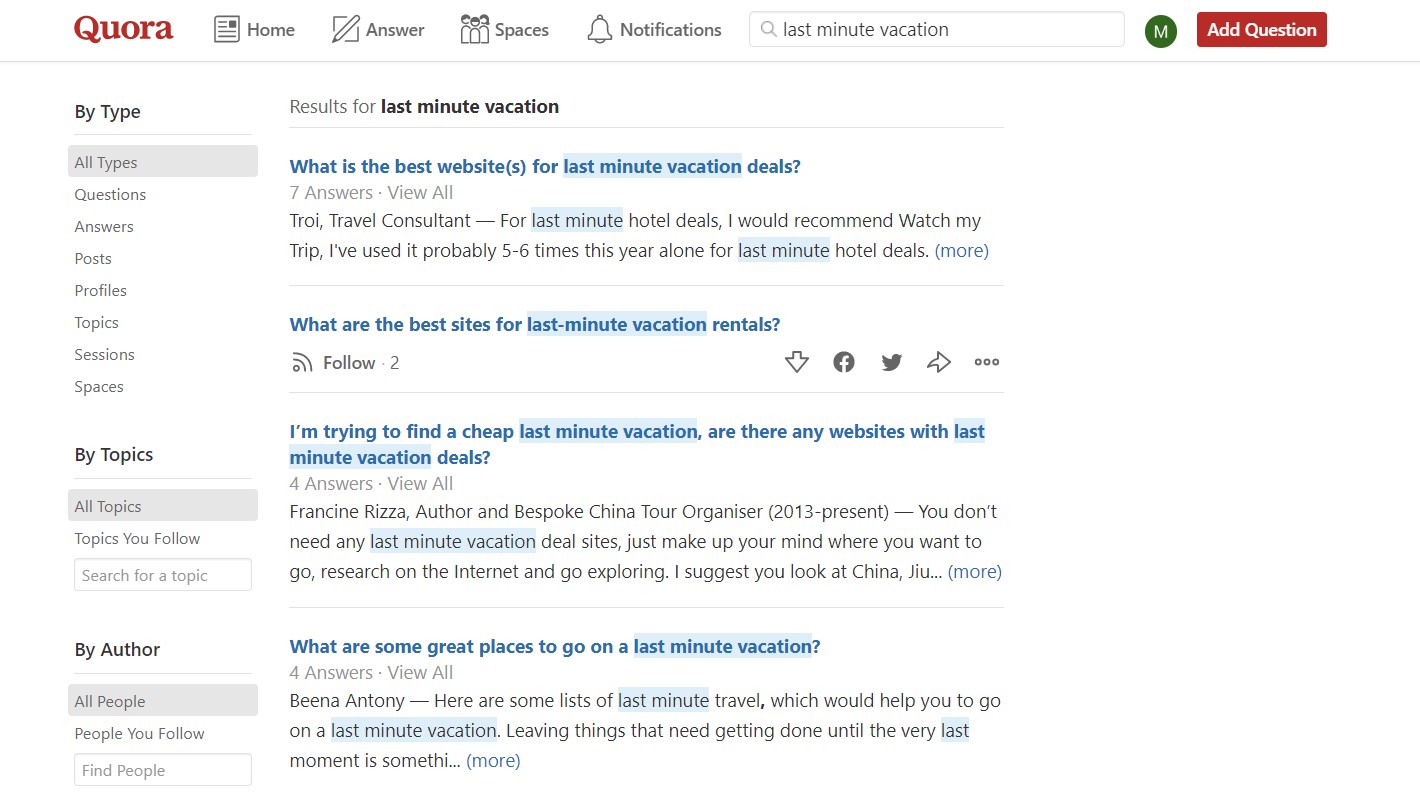Viewport: 1420px width, 794px height.
Task: Select the Sessions filter under By Type
Action: 104,354
